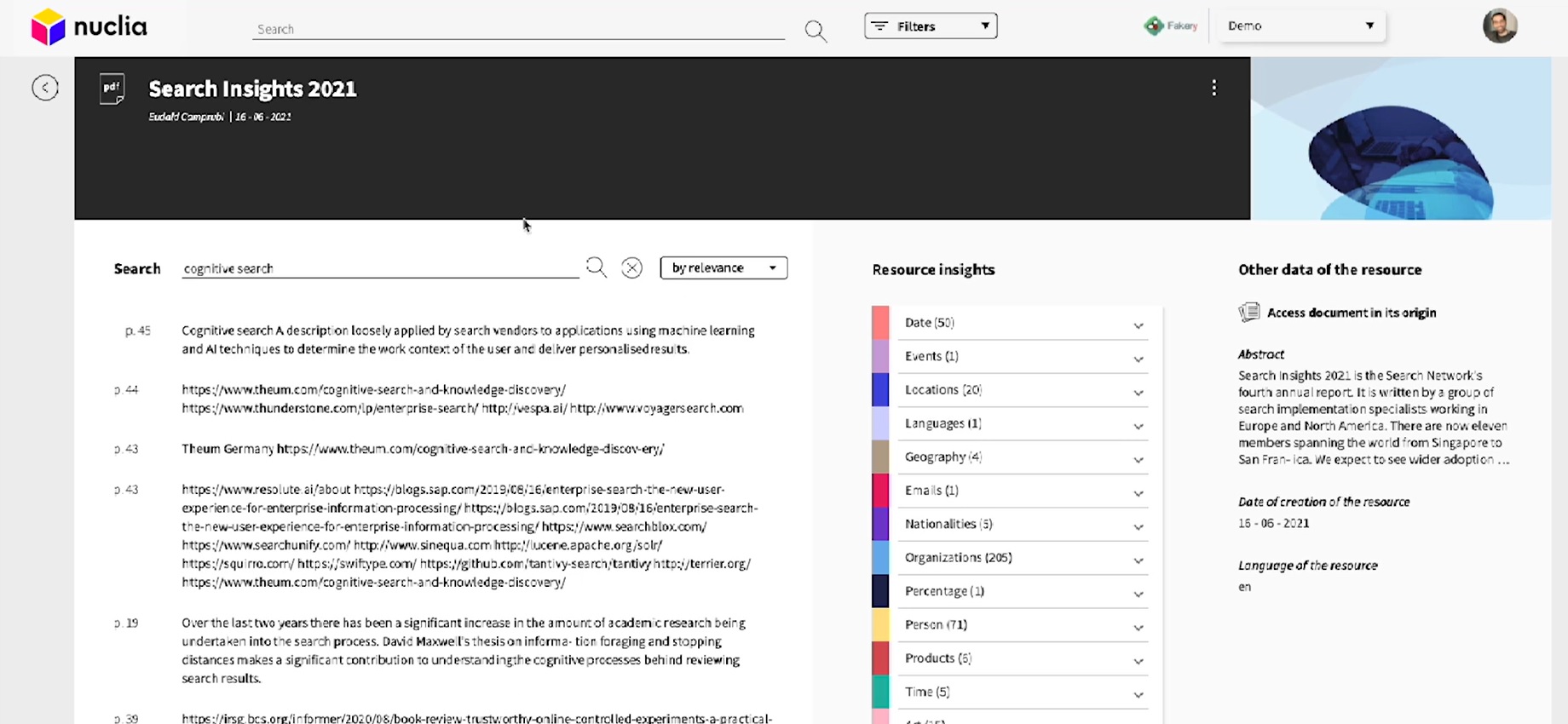This screenshot has width=1568, height=724.
Task: Expand the Date (50) insight
Action: click(x=1023, y=323)
